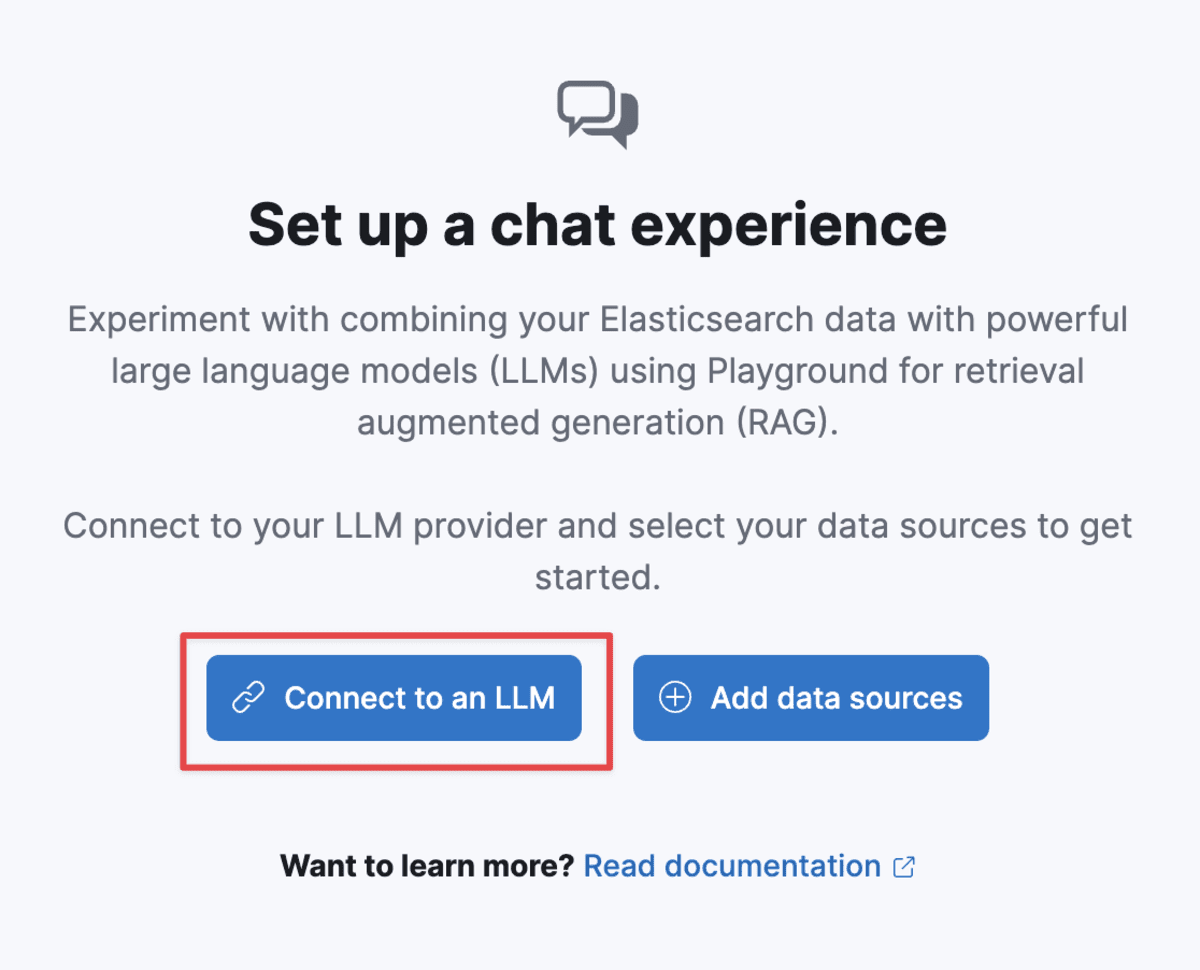Click the external link icon beside Read documentation
The width and height of the screenshot is (1200, 970).
tap(903, 866)
